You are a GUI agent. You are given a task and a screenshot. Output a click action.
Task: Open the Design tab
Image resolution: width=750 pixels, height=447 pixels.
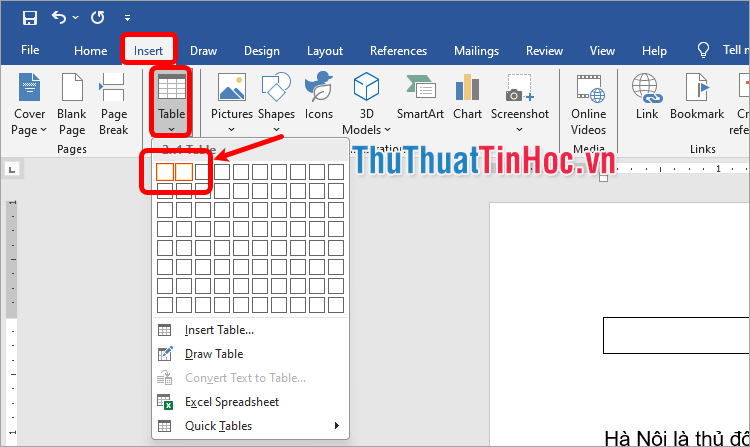tap(262, 51)
